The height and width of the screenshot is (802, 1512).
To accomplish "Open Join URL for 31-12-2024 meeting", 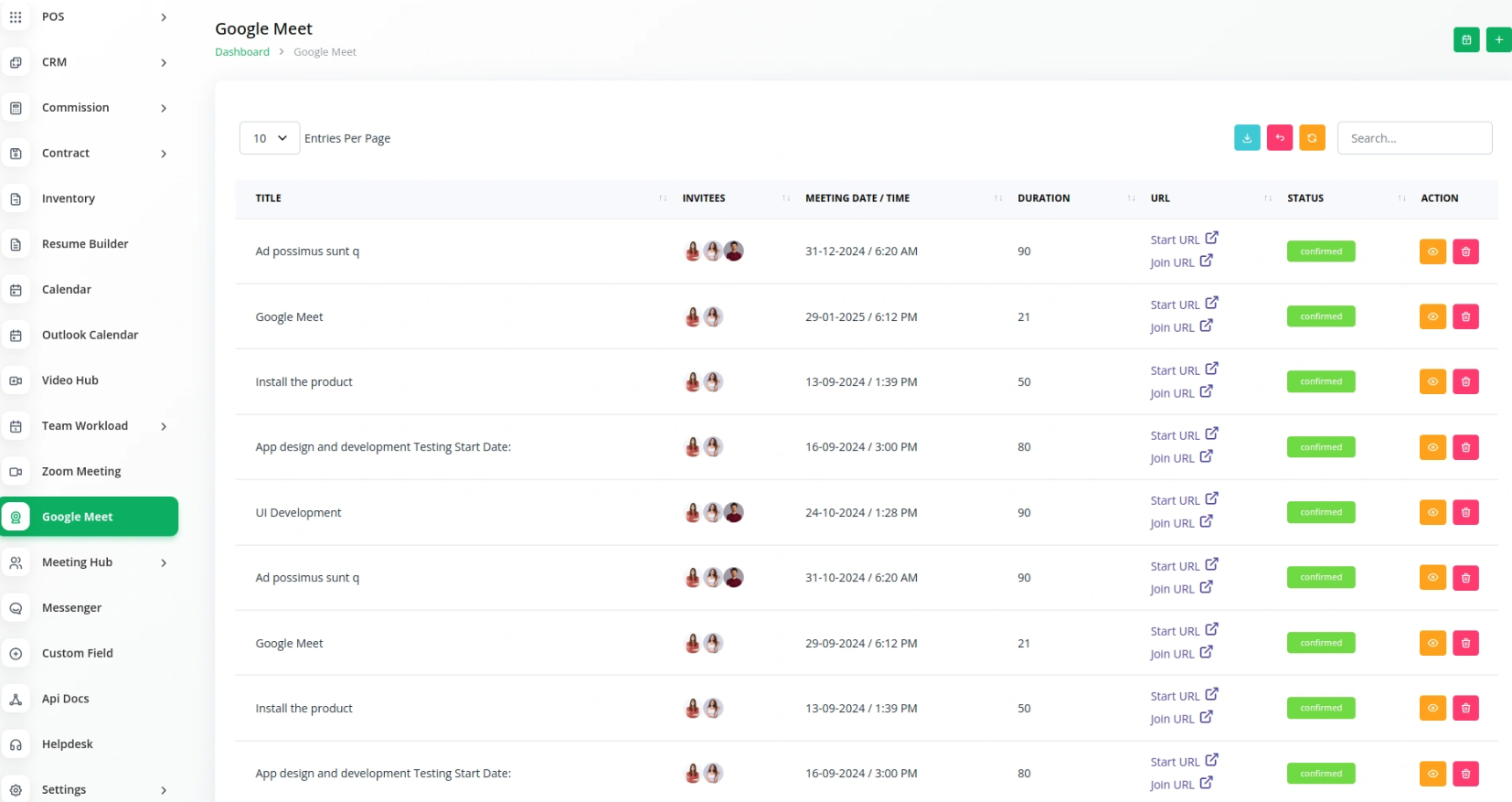I will click(1181, 262).
